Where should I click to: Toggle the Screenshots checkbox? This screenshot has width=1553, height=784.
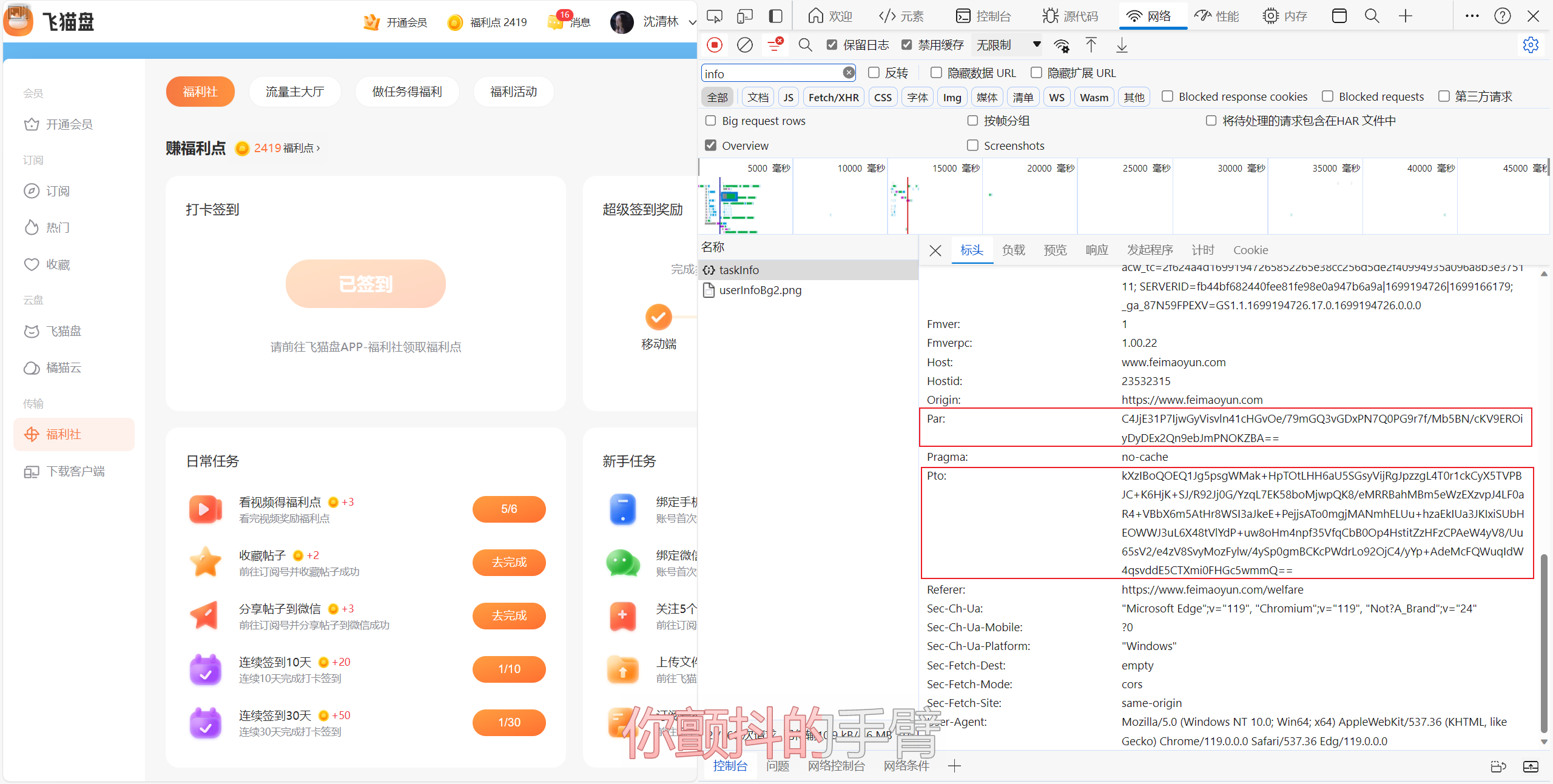[x=972, y=146]
